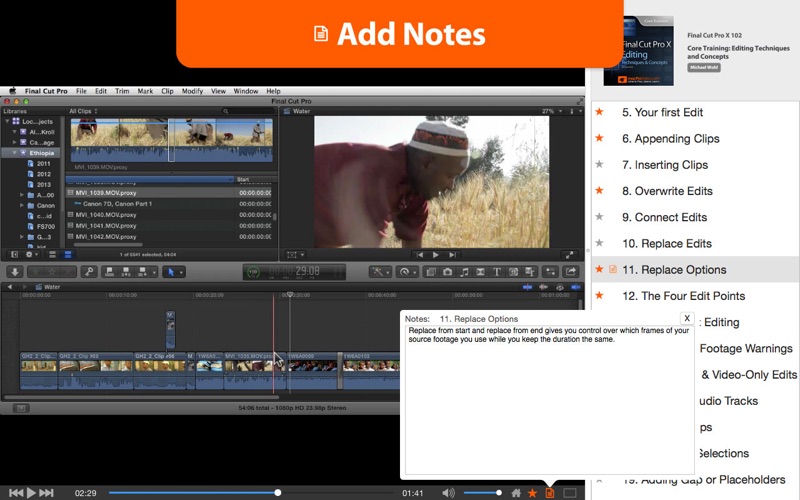Open the Trim menu
800x500 pixels.
[122, 91]
